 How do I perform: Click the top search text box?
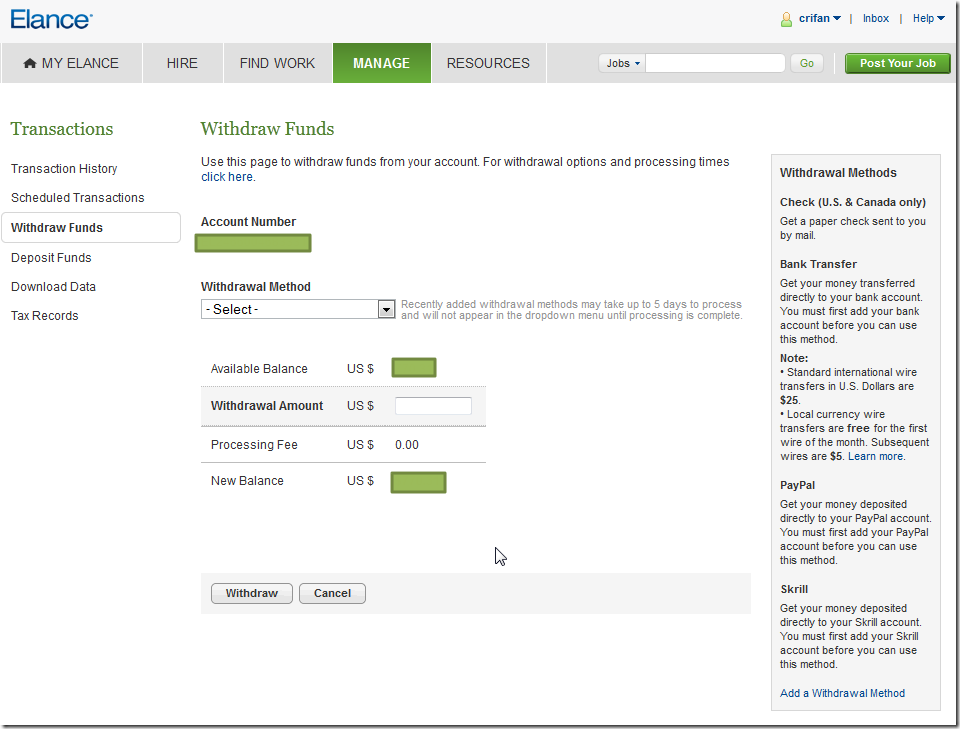tap(715, 63)
